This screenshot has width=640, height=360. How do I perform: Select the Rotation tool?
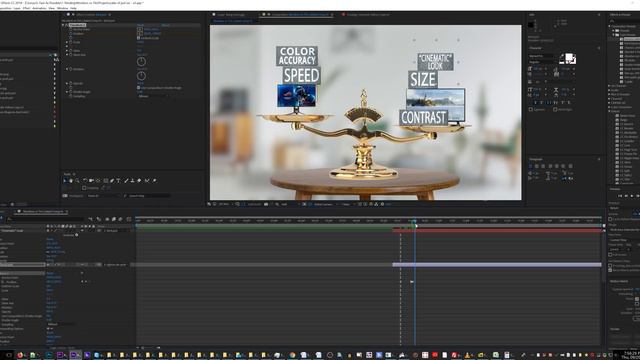85,180
